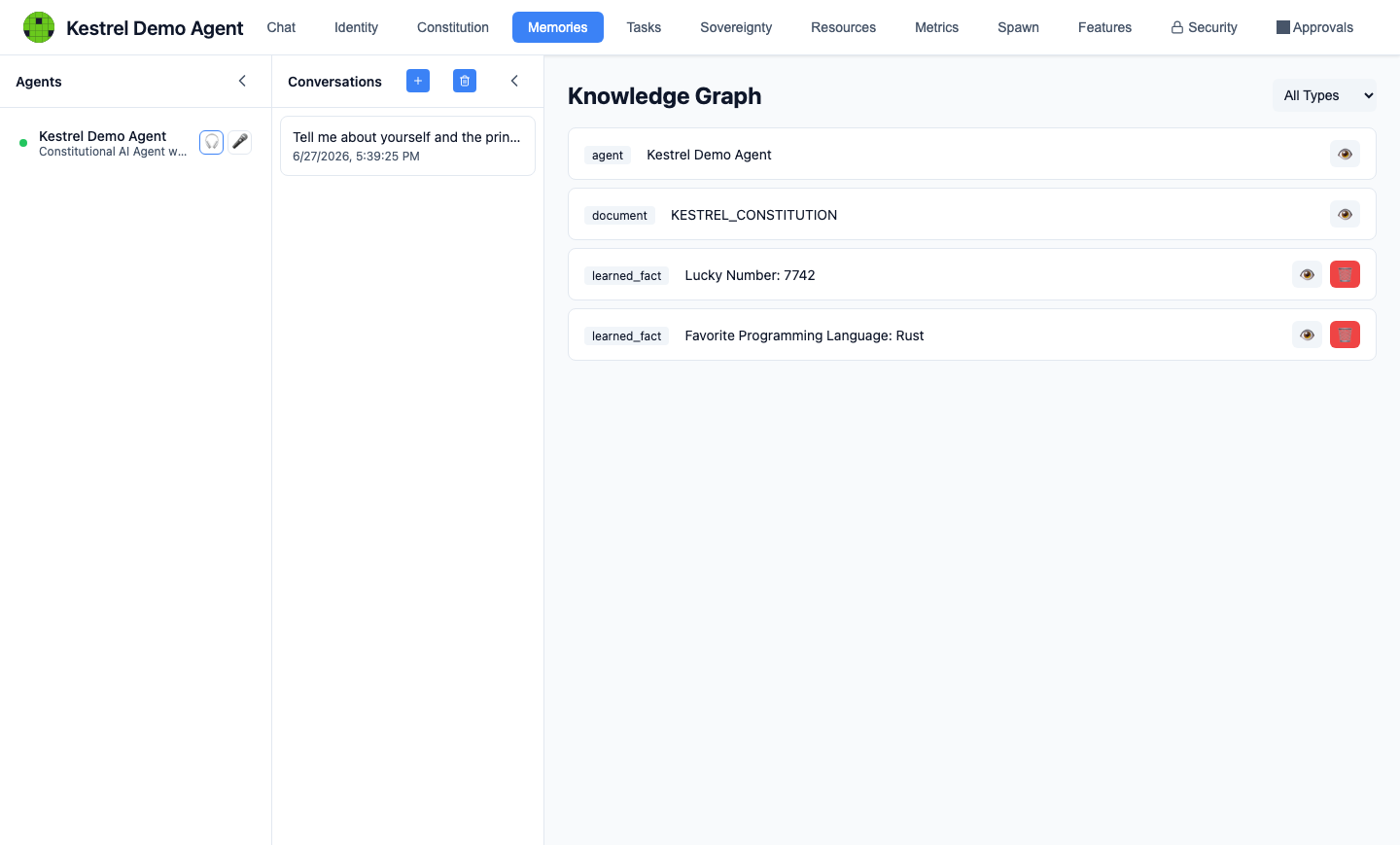View Favorite Programming Language: Rust with eye icon
The width and height of the screenshot is (1400, 845).
point(1307,334)
